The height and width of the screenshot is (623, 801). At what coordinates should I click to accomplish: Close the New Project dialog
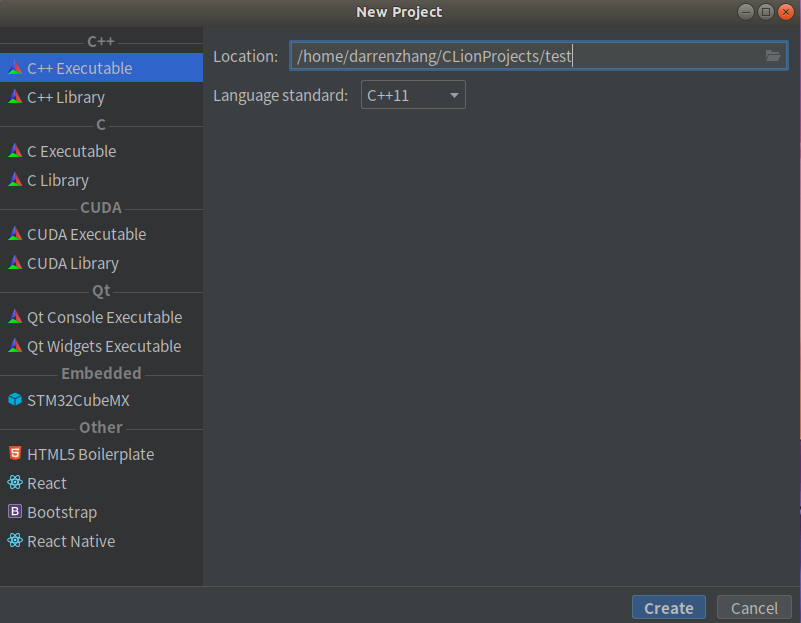[785, 12]
